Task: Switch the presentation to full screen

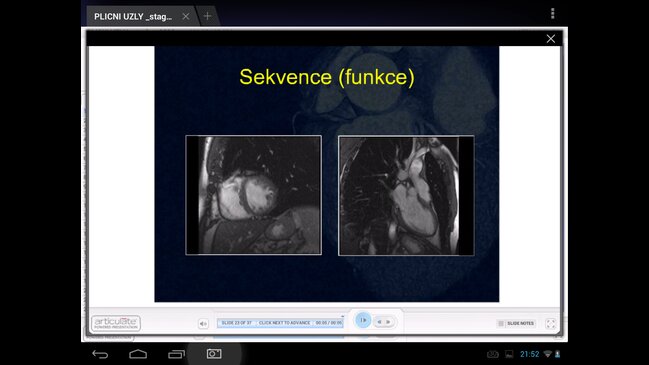Action: [550, 324]
